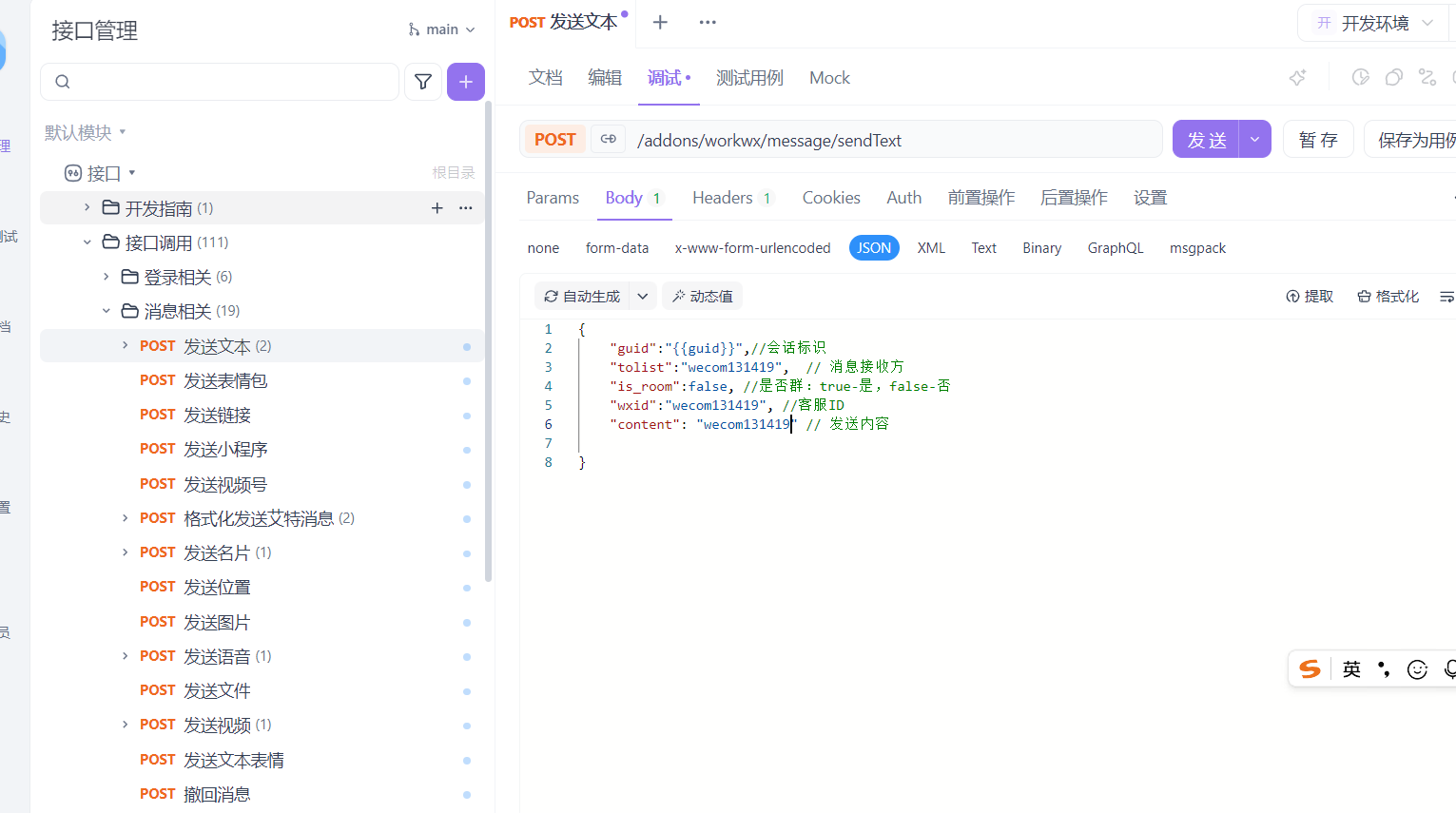Select the form-data body type
1456x813 pixels.
click(617, 248)
